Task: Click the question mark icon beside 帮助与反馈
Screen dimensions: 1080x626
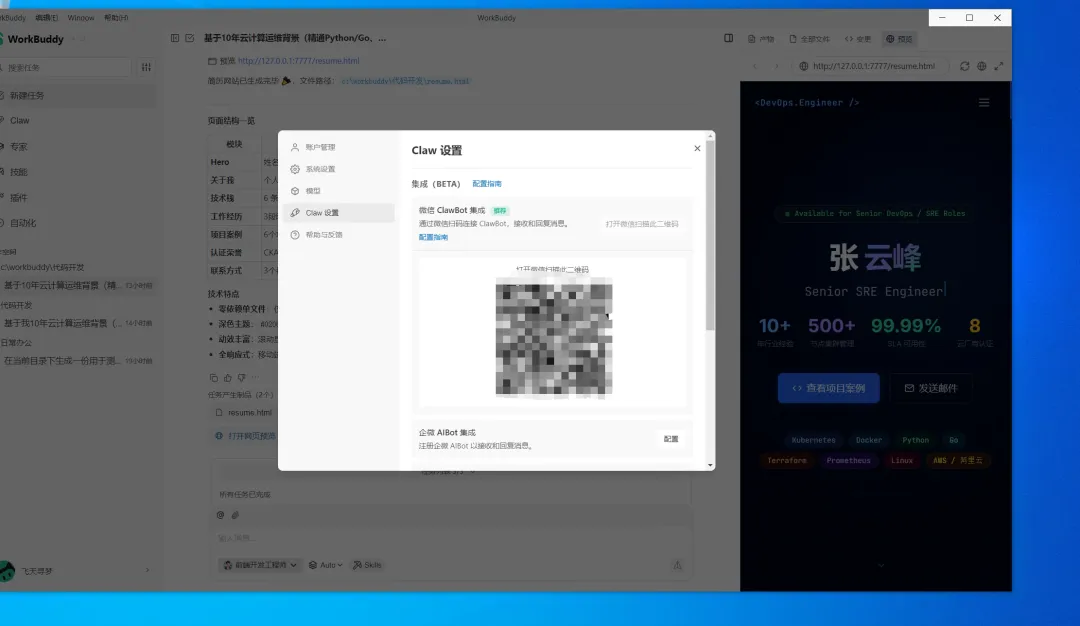Action: [295, 235]
